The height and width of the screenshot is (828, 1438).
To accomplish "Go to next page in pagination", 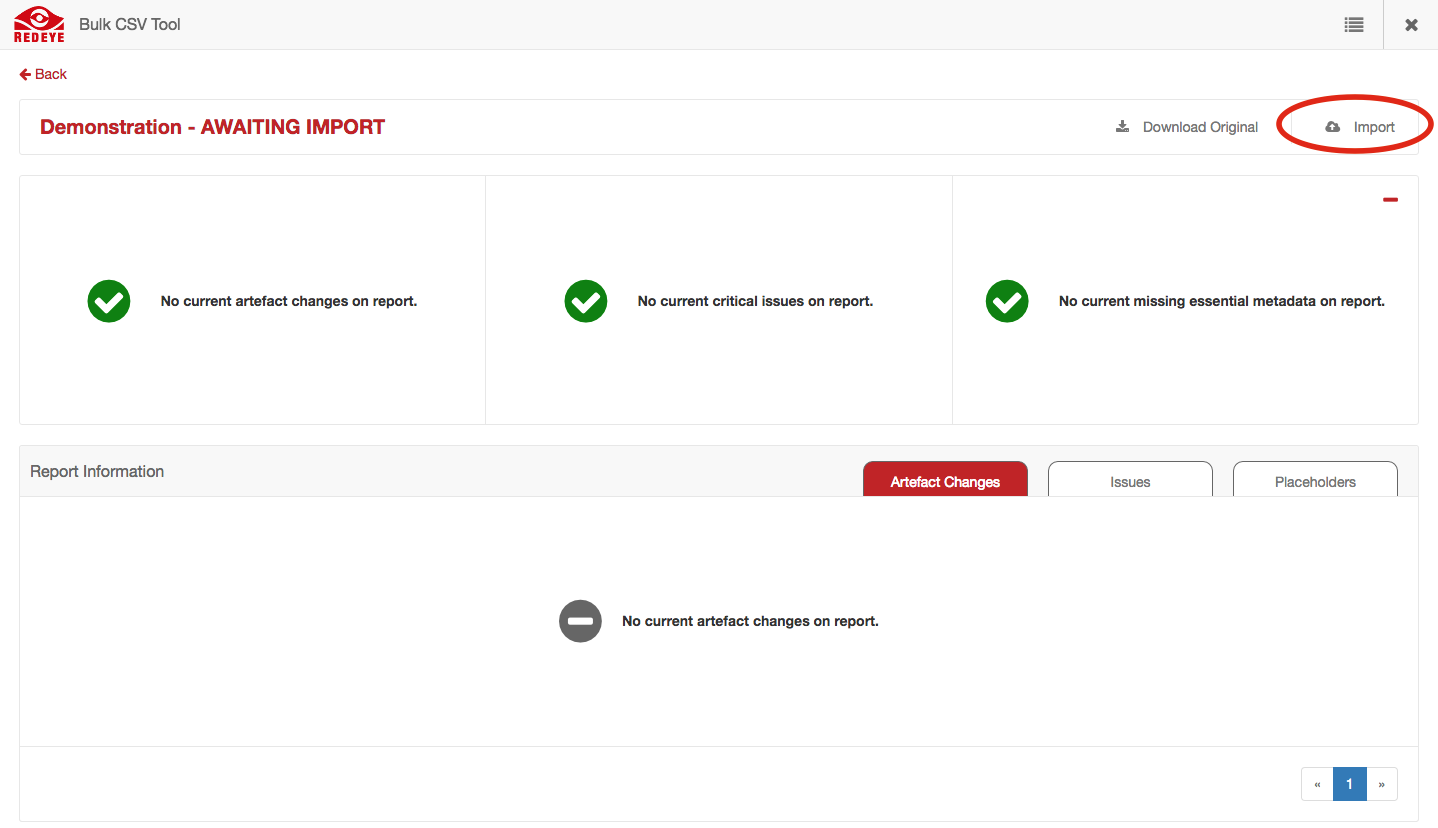I will click(x=1381, y=784).
